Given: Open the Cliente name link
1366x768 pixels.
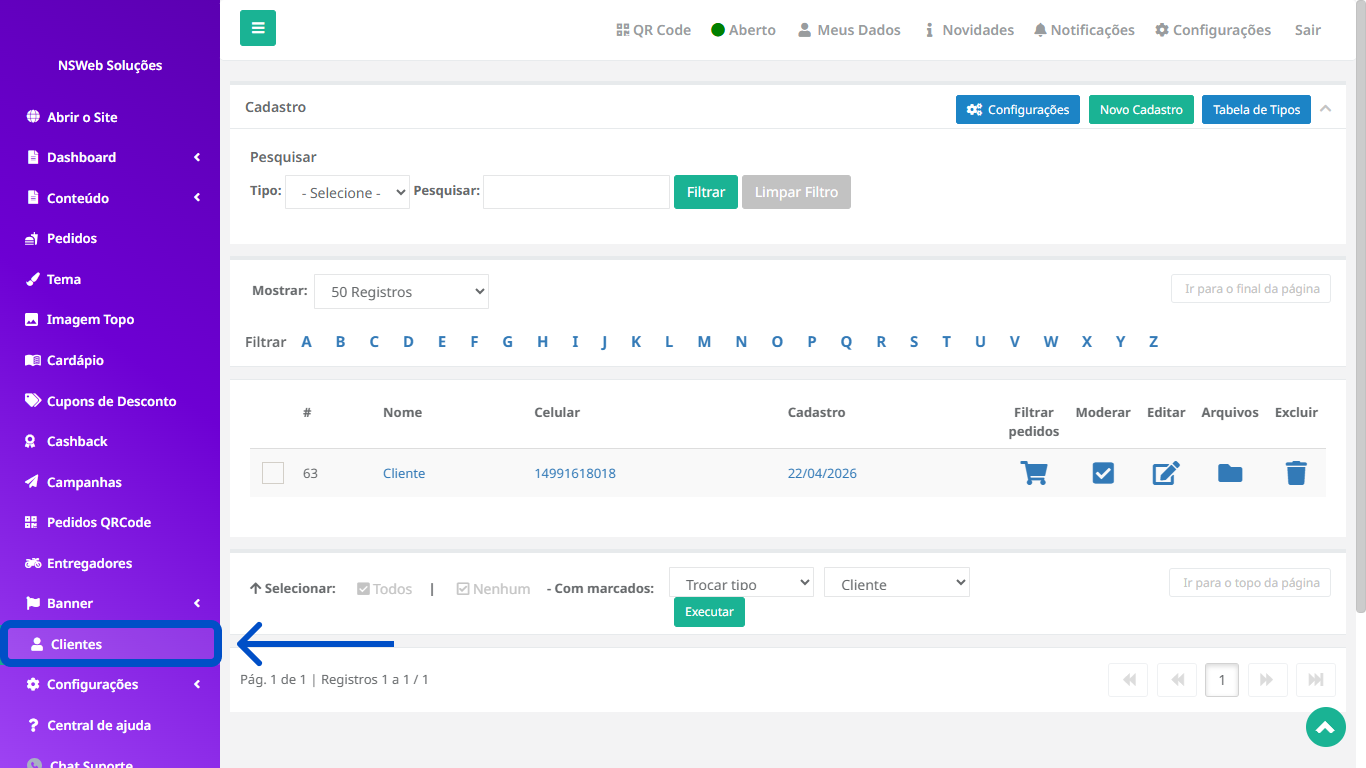Looking at the screenshot, I should (404, 473).
